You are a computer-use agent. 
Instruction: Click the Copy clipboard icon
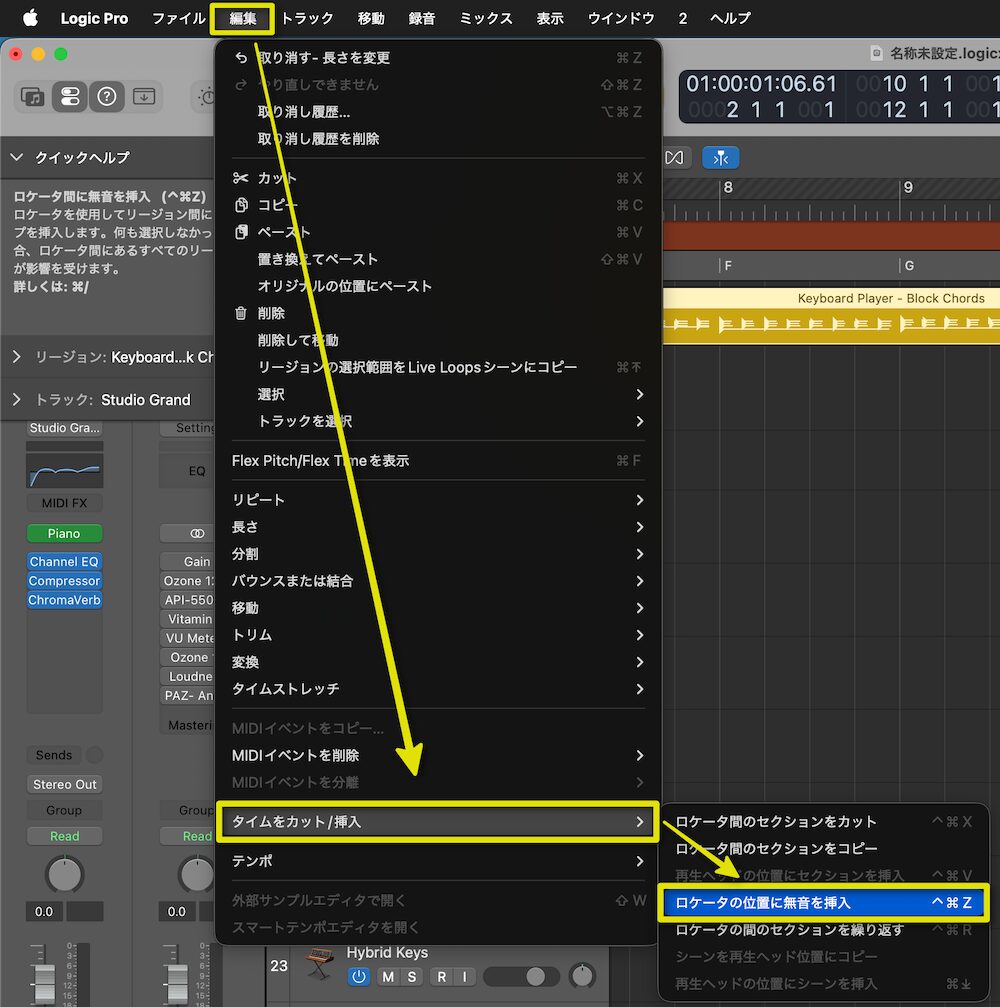coord(241,205)
